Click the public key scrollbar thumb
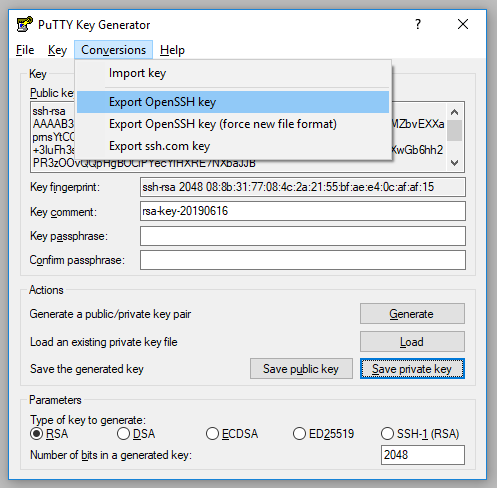 454,130
